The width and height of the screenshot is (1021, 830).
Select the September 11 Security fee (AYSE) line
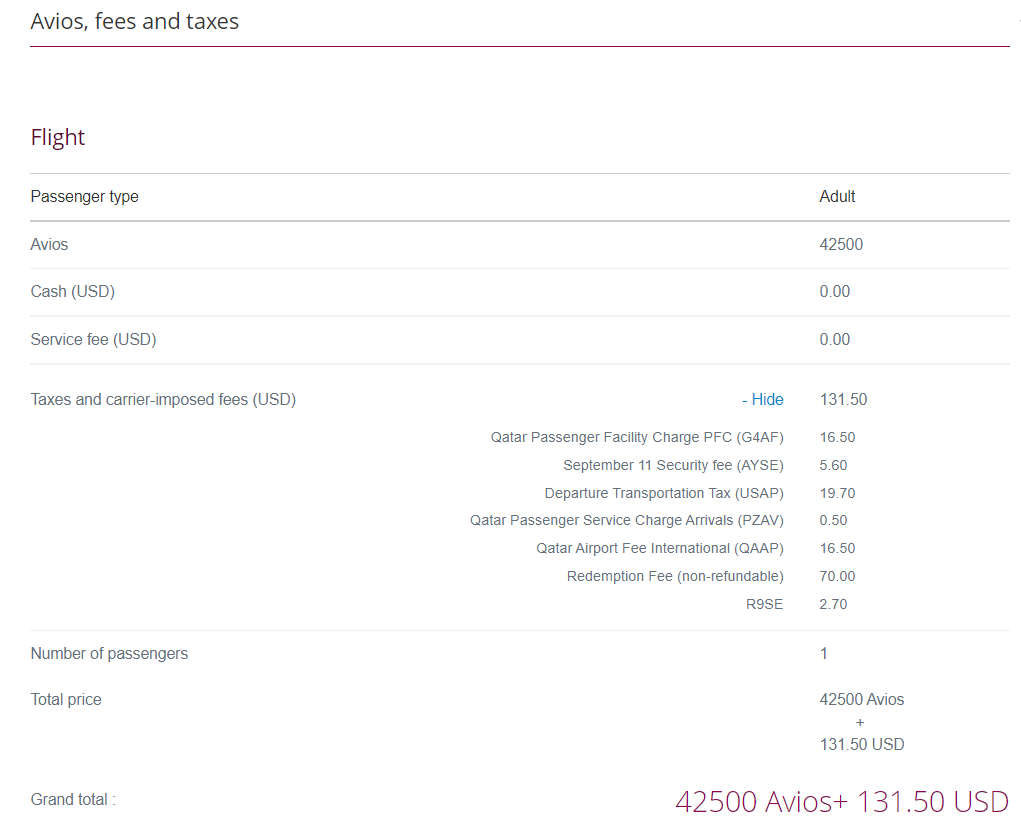672,464
